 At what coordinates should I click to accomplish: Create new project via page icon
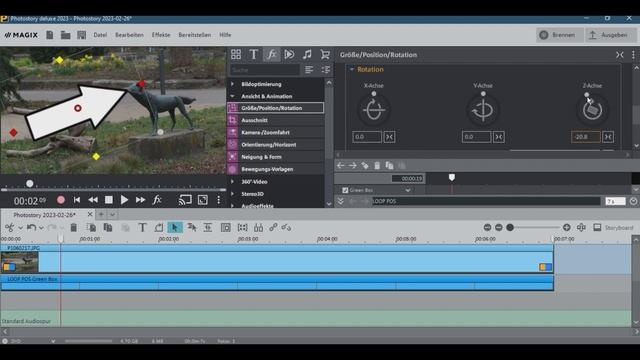[x=49, y=35]
